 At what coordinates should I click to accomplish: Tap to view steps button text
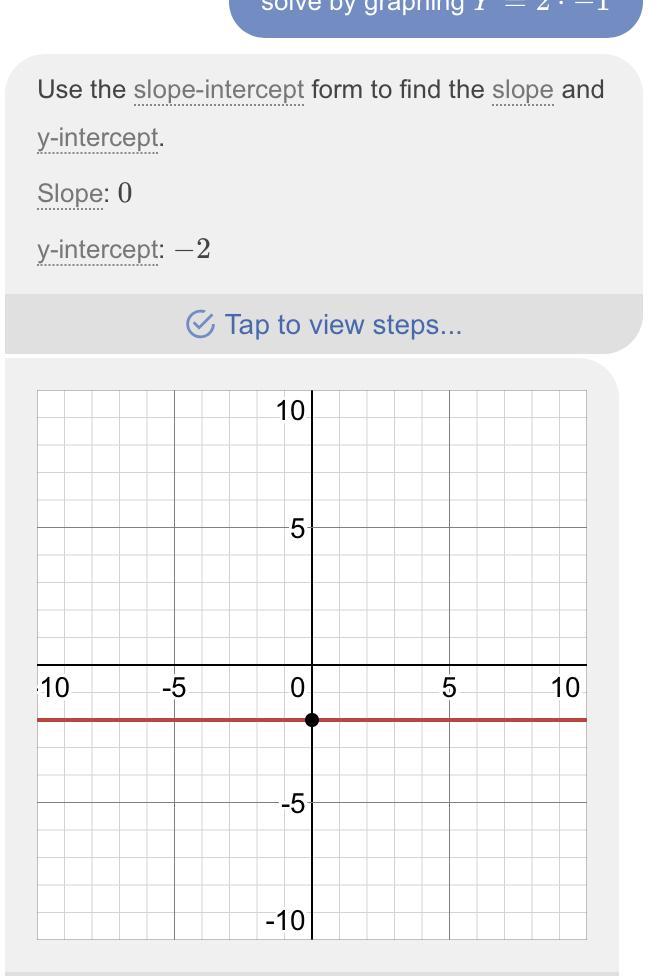pyautogui.click(x=343, y=325)
